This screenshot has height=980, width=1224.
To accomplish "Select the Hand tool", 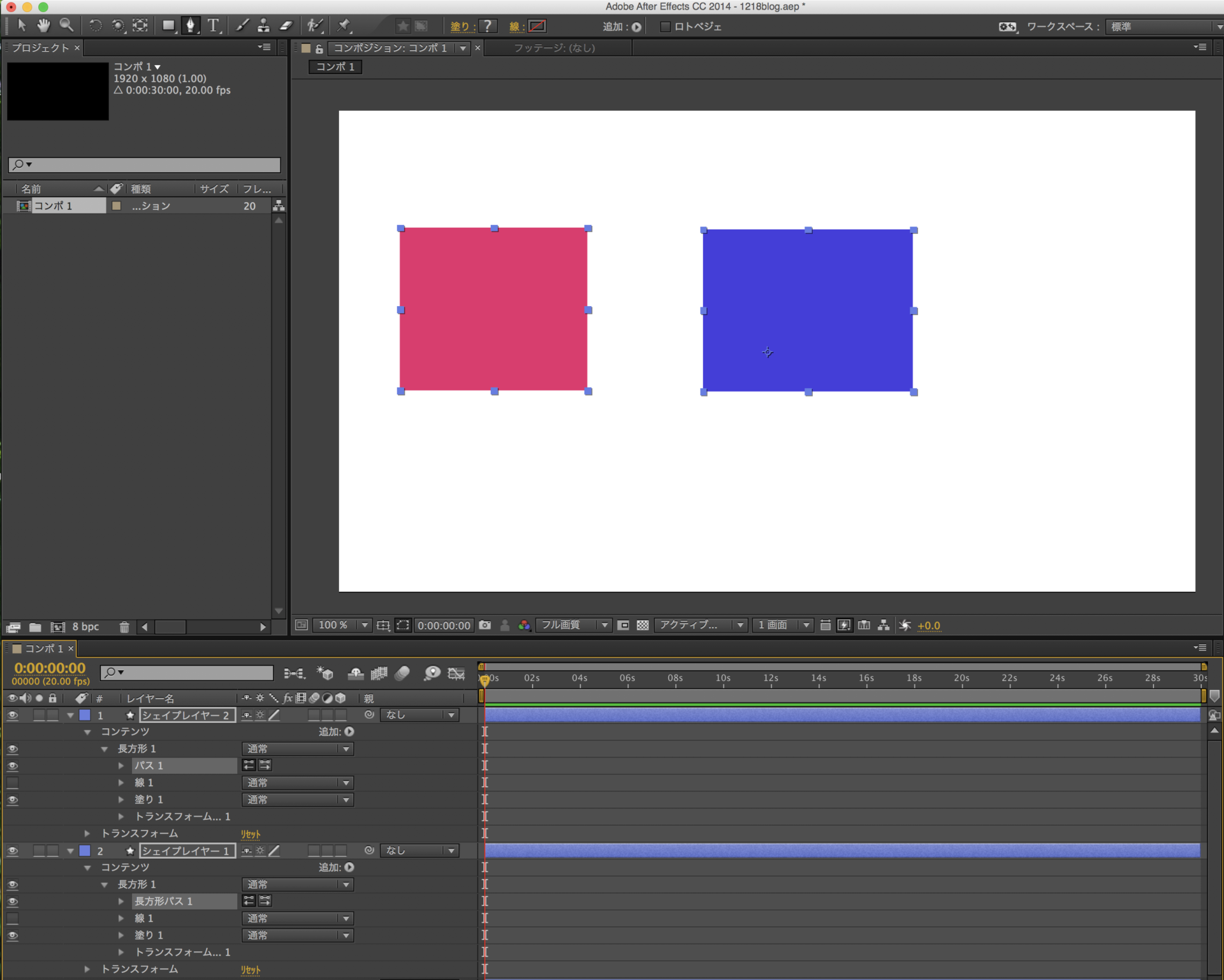I will (43, 26).
